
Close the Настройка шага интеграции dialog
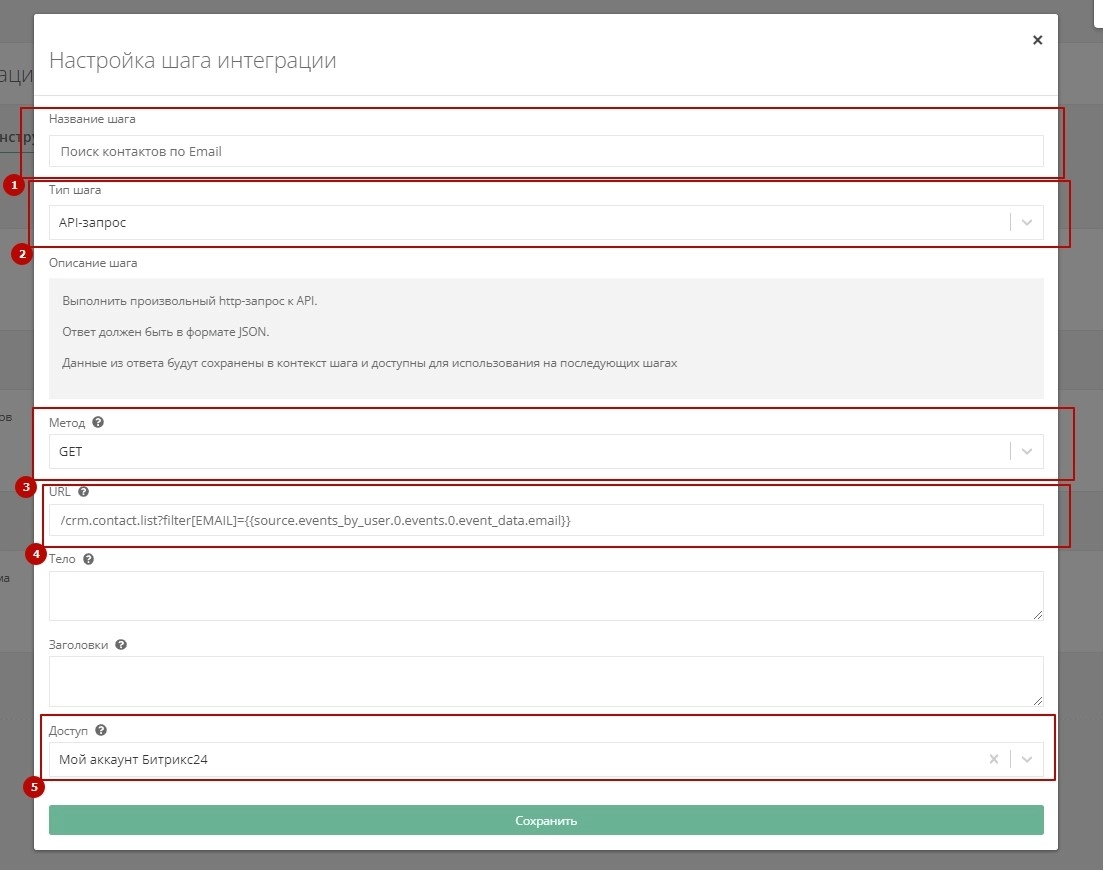click(x=1037, y=40)
